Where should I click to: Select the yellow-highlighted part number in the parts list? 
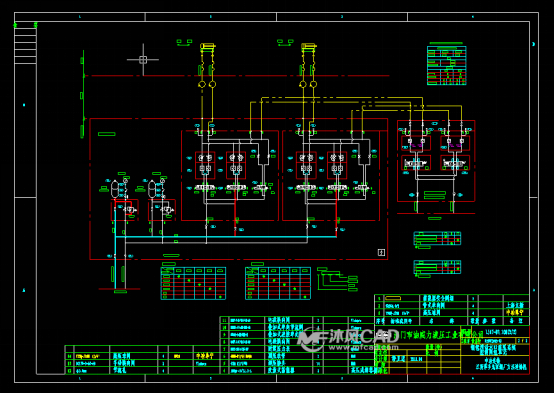(393, 298)
